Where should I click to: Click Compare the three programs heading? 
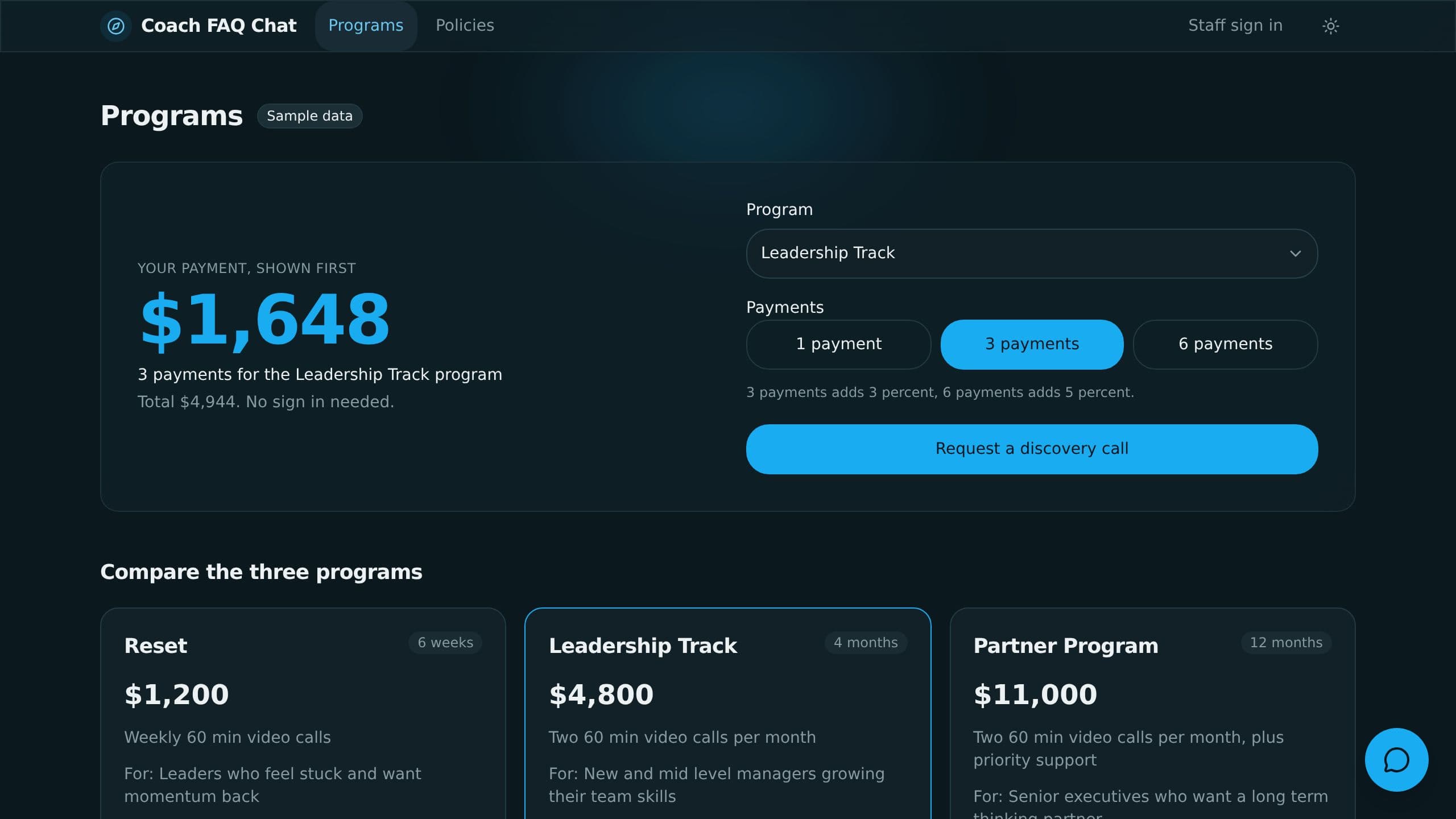click(x=261, y=572)
